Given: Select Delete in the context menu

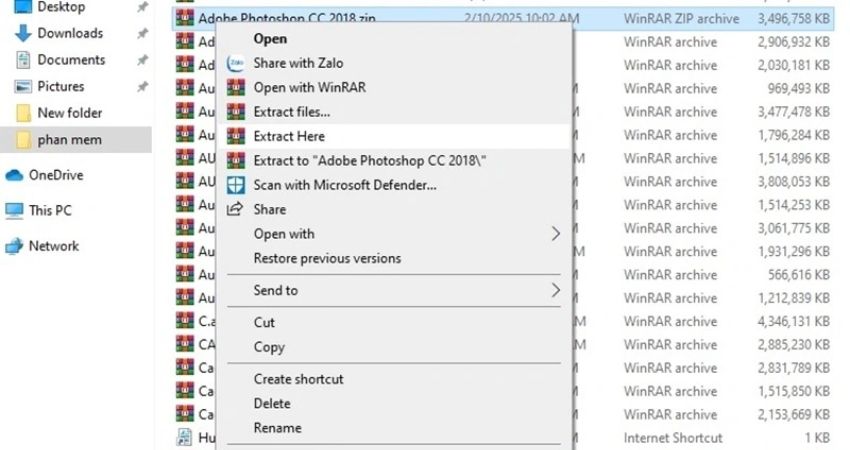Looking at the screenshot, I should [x=272, y=403].
